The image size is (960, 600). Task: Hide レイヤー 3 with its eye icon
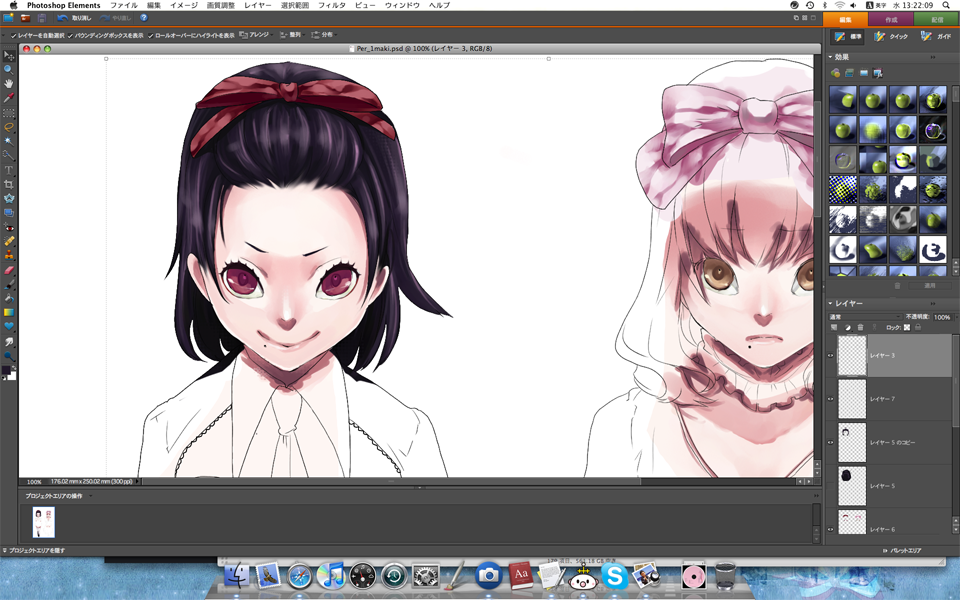point(831,355)
